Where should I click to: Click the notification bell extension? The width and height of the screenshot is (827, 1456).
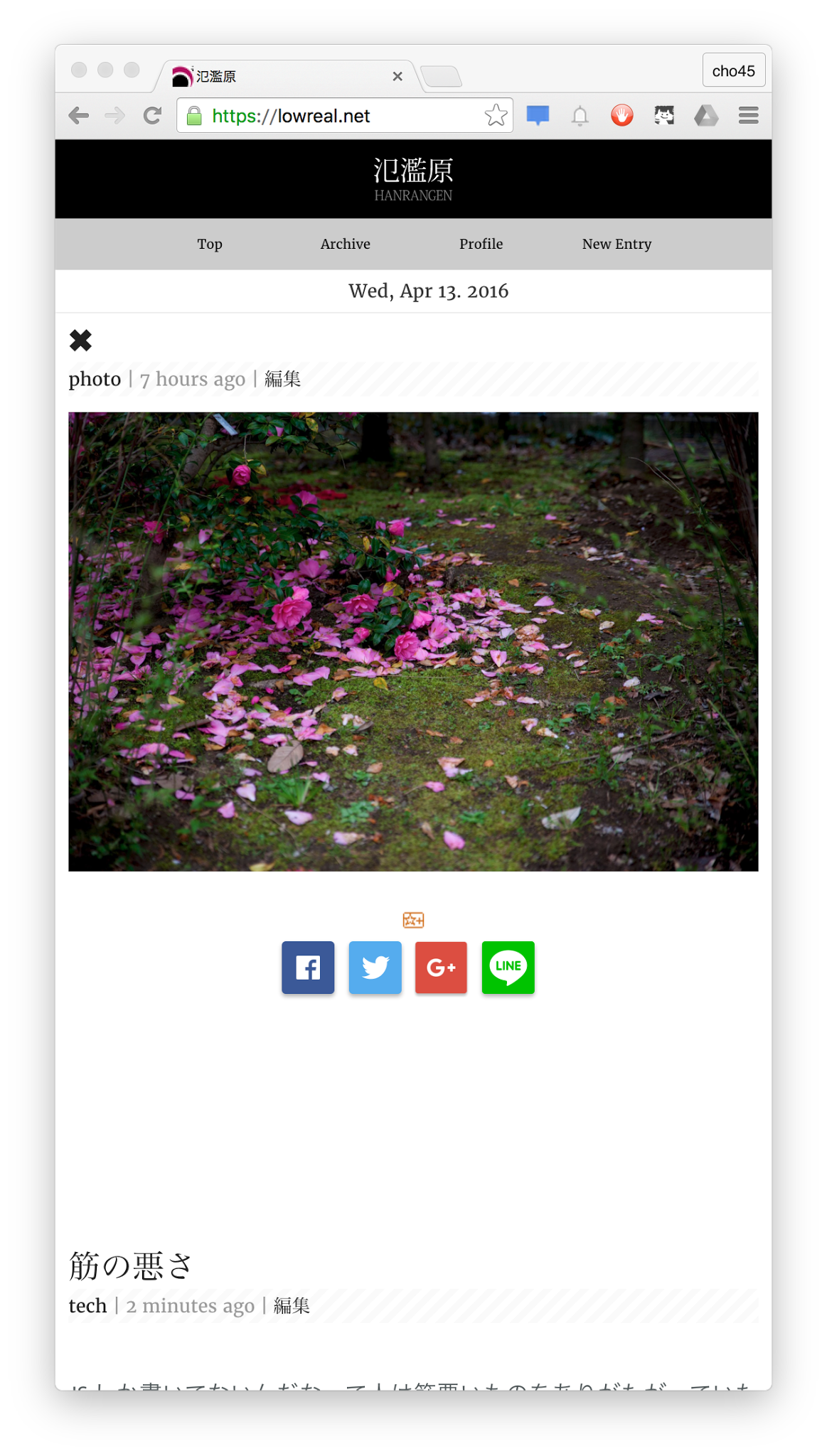(x=580, y=115)
